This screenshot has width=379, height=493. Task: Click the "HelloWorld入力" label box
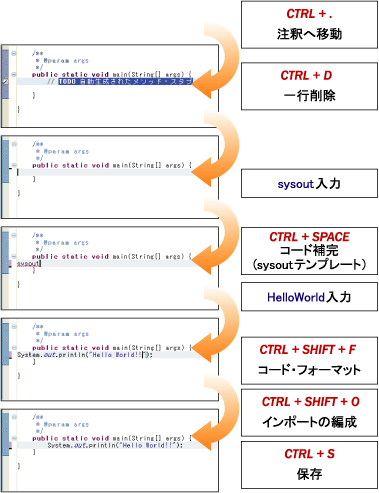tap(309, 297)
